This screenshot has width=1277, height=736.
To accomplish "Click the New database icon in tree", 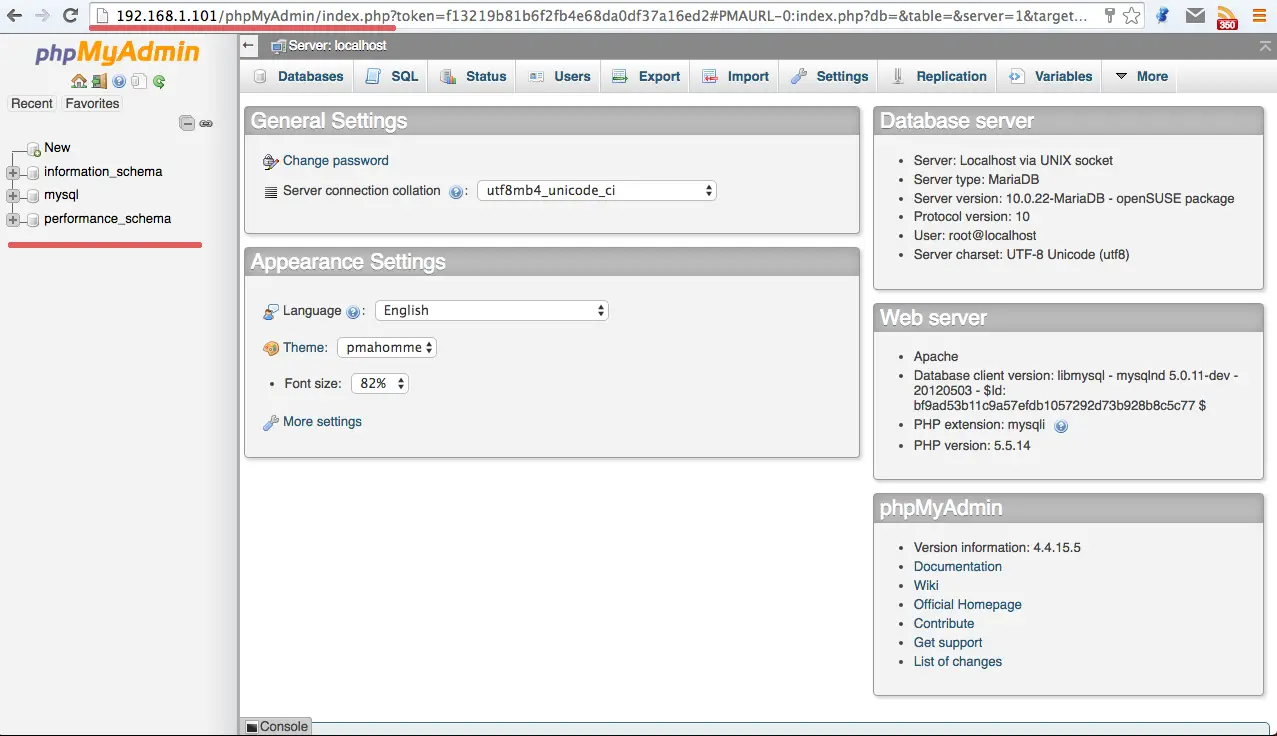I will click(x=33, y=148).
